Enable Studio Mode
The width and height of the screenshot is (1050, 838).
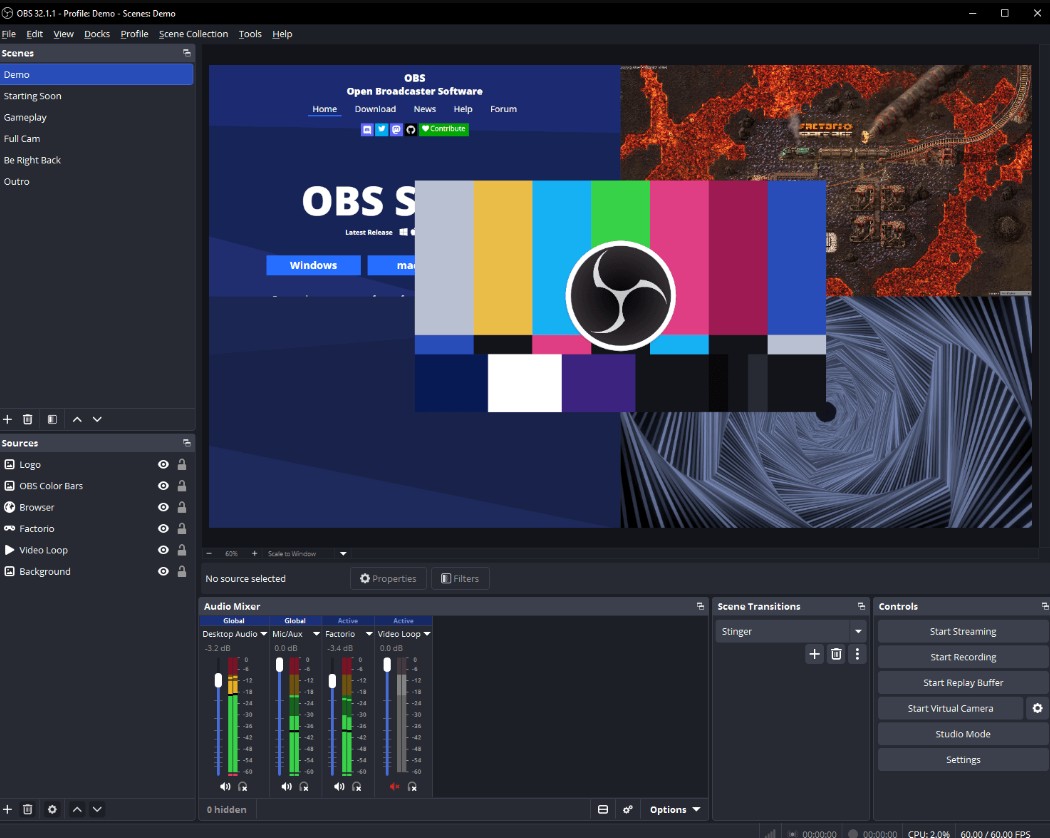click(963, 734)
